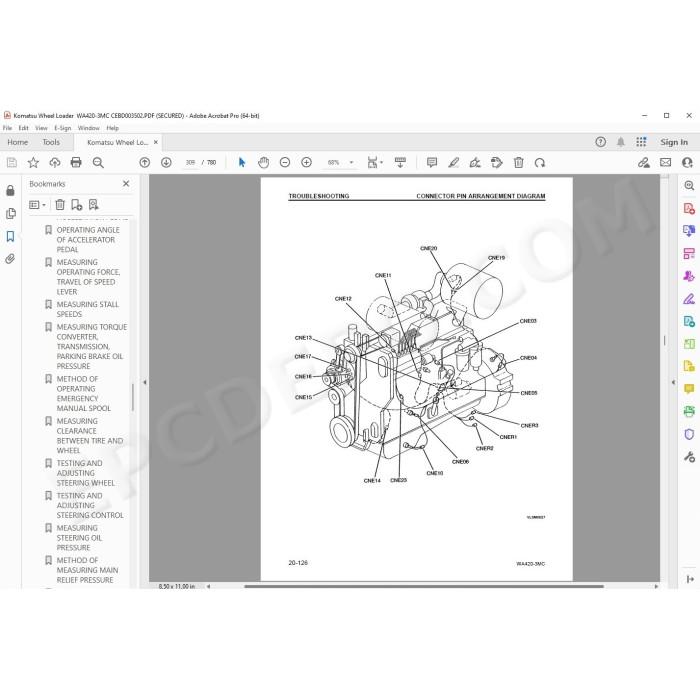This screenshot has width=700, height=700.
Task: Open MEASURING STEERING OIL PRESSURE bookmark
Action: point(79,538)
